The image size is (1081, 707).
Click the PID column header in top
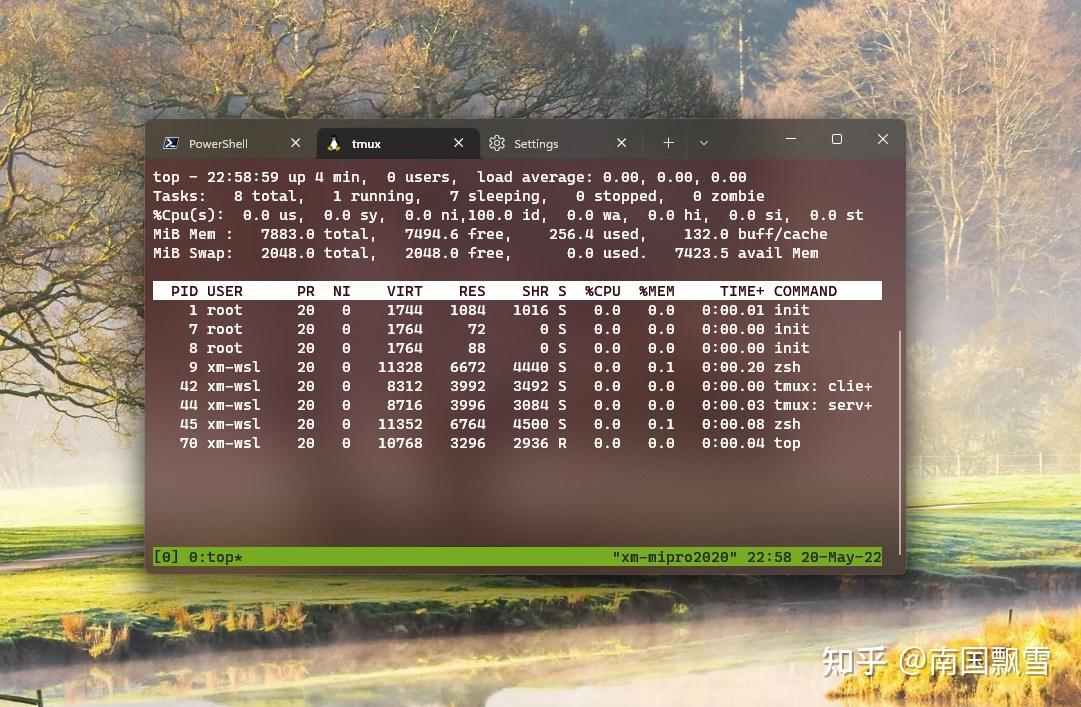182,291
